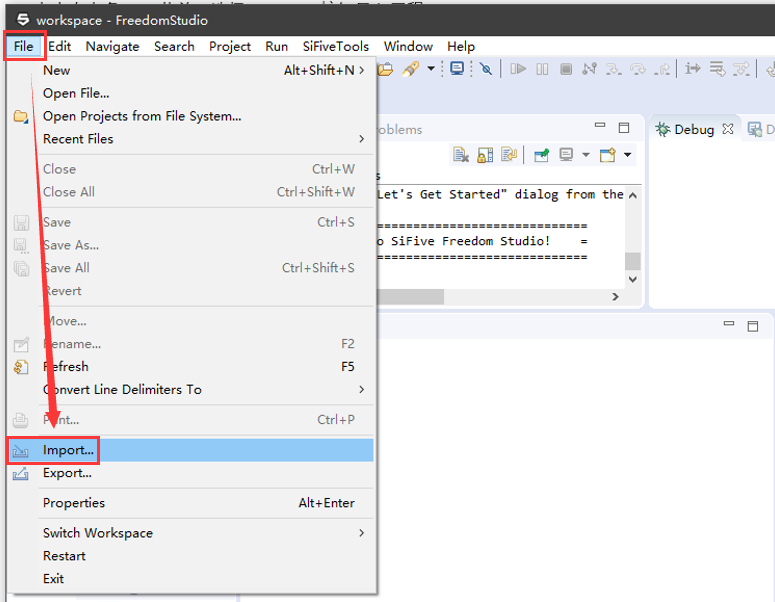The height and width of the screenshot is (602, 775).
Task: Click the Step Into icon
Action: tap(614, 69)
